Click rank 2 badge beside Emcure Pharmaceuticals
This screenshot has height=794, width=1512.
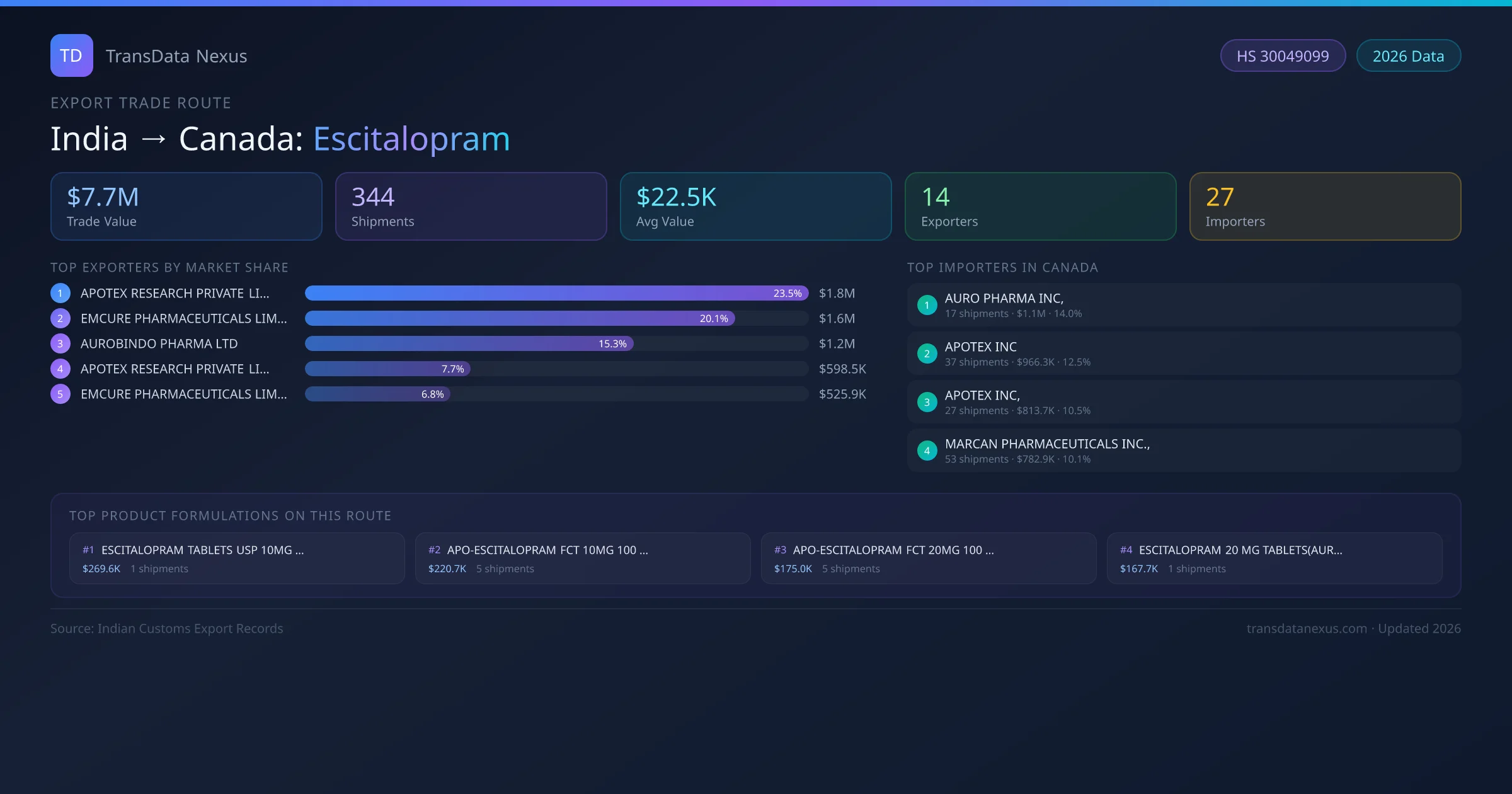60,318
